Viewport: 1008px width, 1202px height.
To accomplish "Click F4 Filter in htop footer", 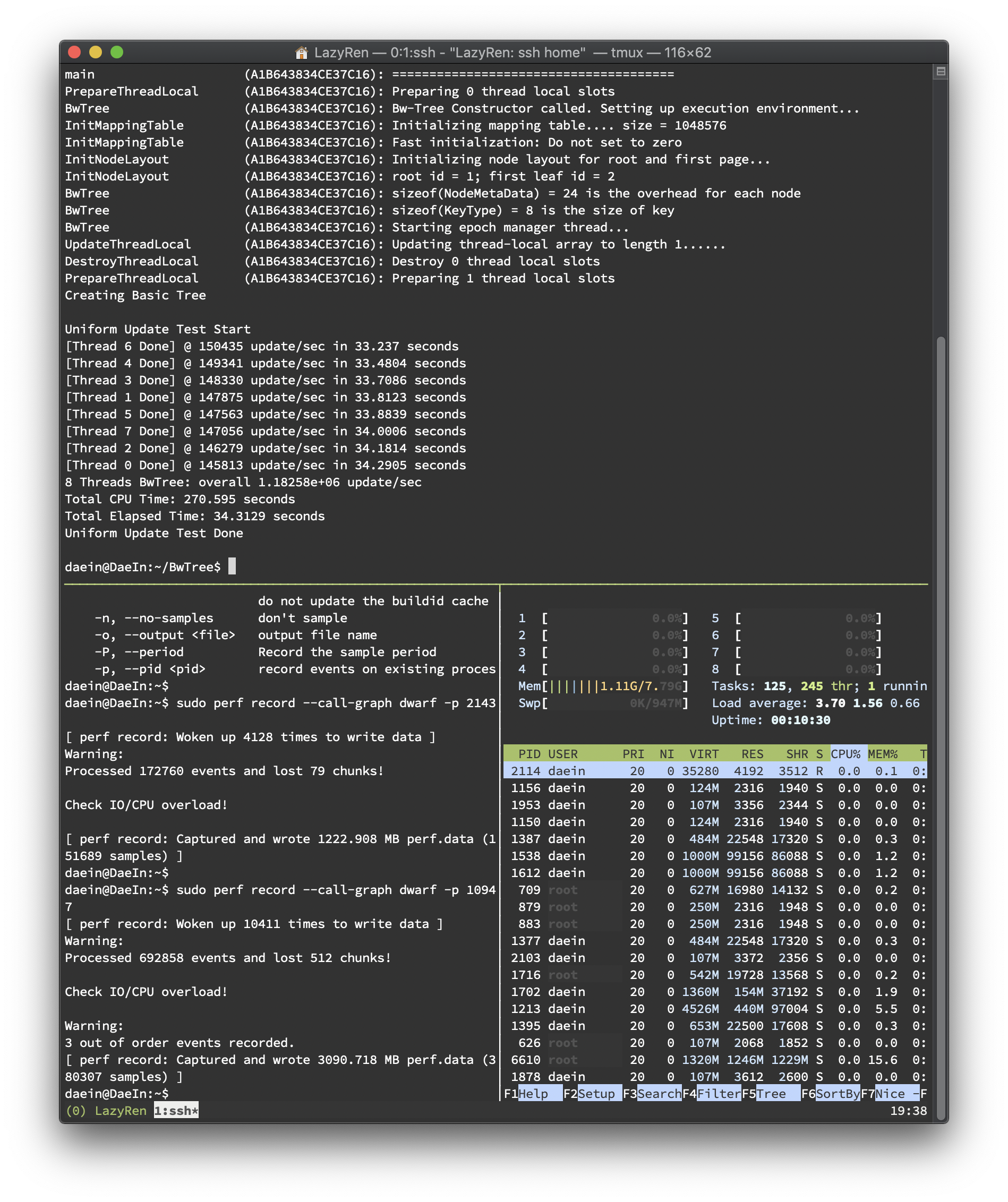I will coord(712,1094).
